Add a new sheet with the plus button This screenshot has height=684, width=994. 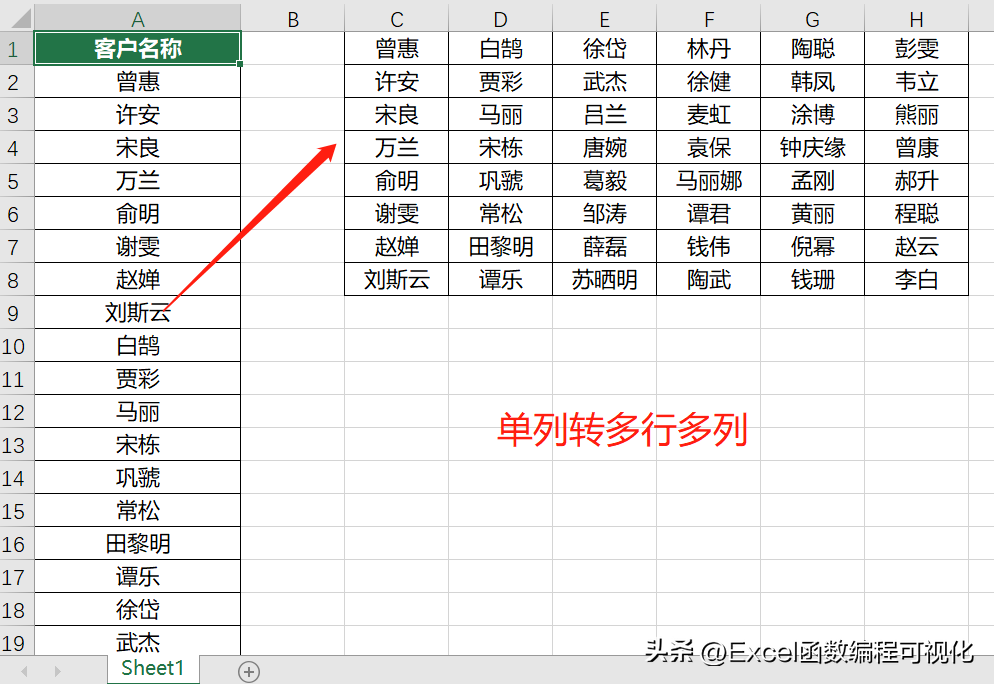(249, 671)
